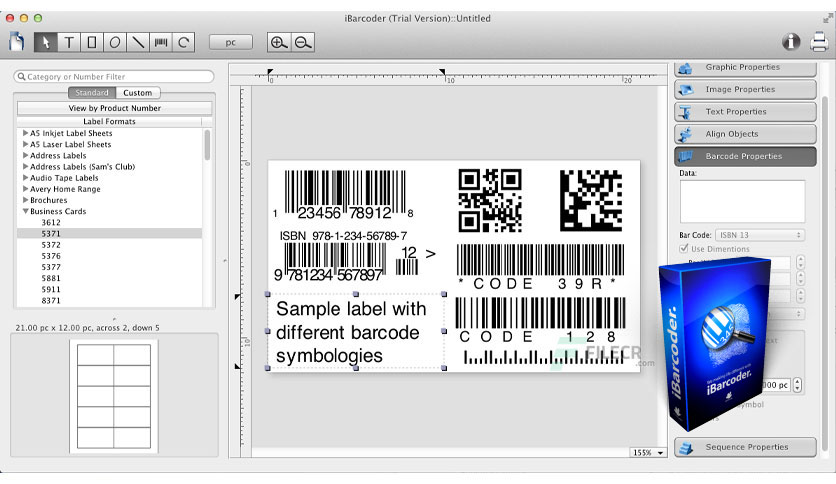Image resolution: width=836 pixels, height=484 pixels.
Task: Select product number 5881
Action: pos(109,278)
